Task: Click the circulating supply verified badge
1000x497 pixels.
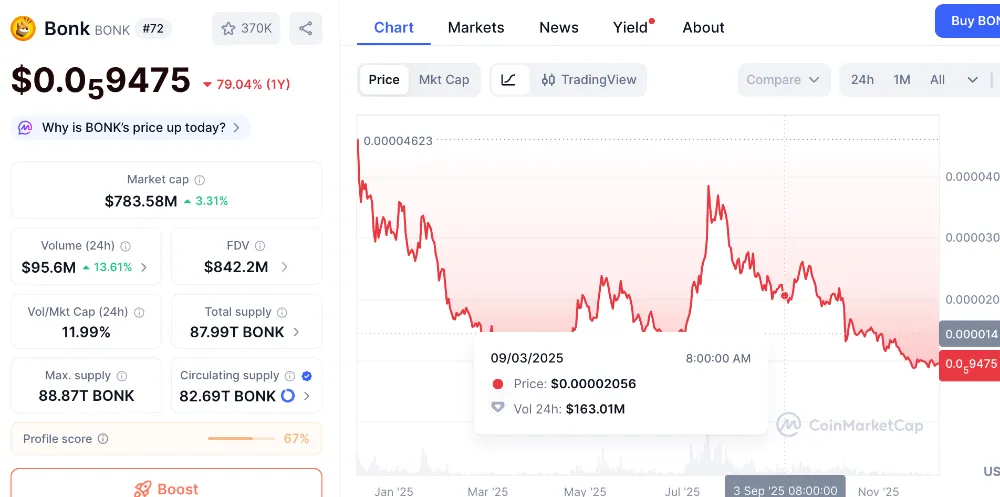Action: pos(306,376)
